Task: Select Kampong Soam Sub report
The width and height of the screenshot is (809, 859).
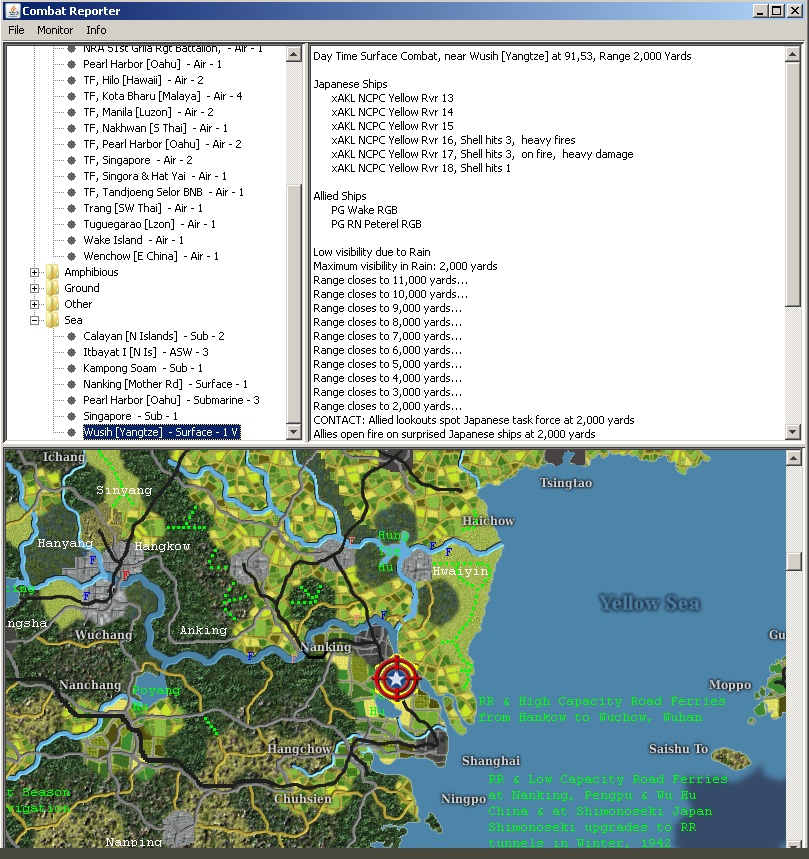Action: click(x=142, y=368)
